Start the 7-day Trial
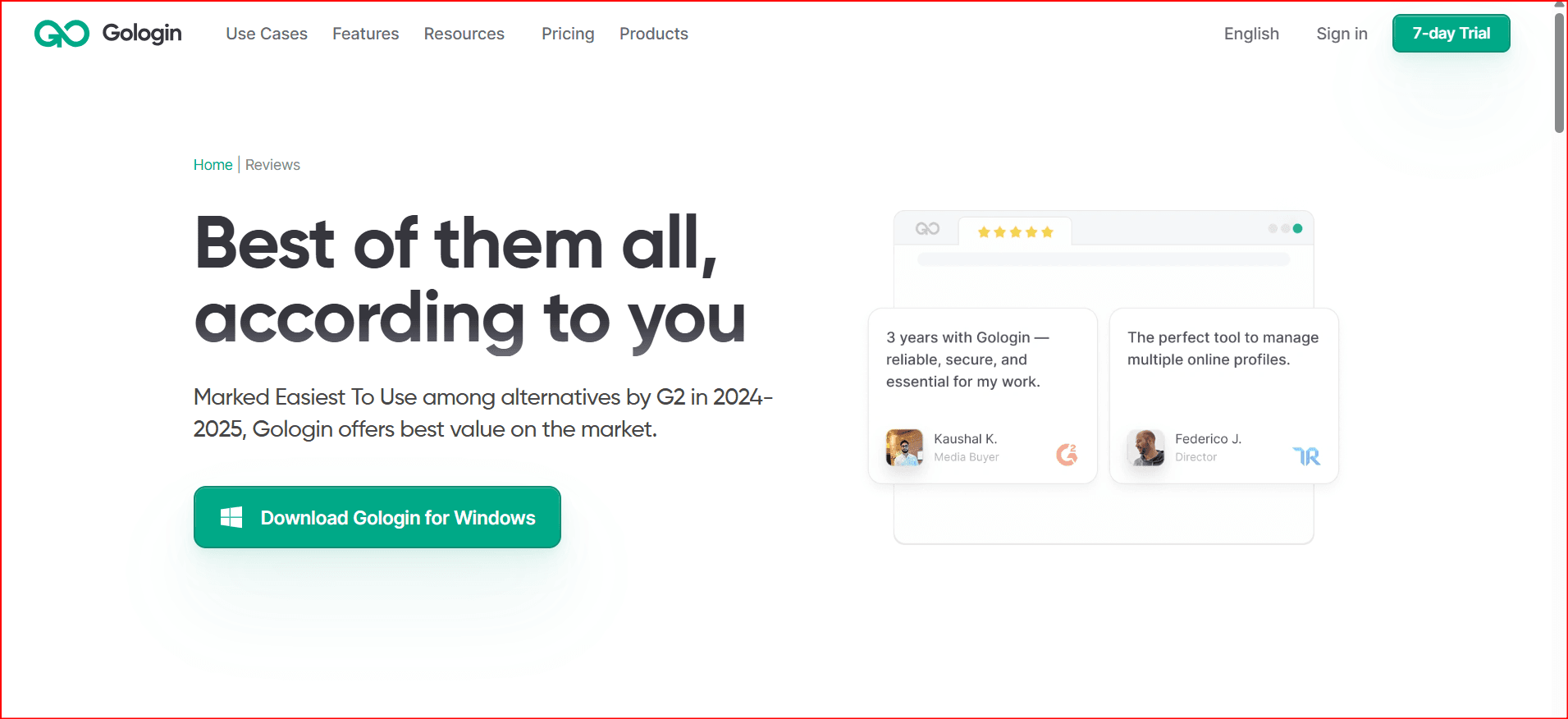This screenshot has width=1568, height=719. point(1451,34)
